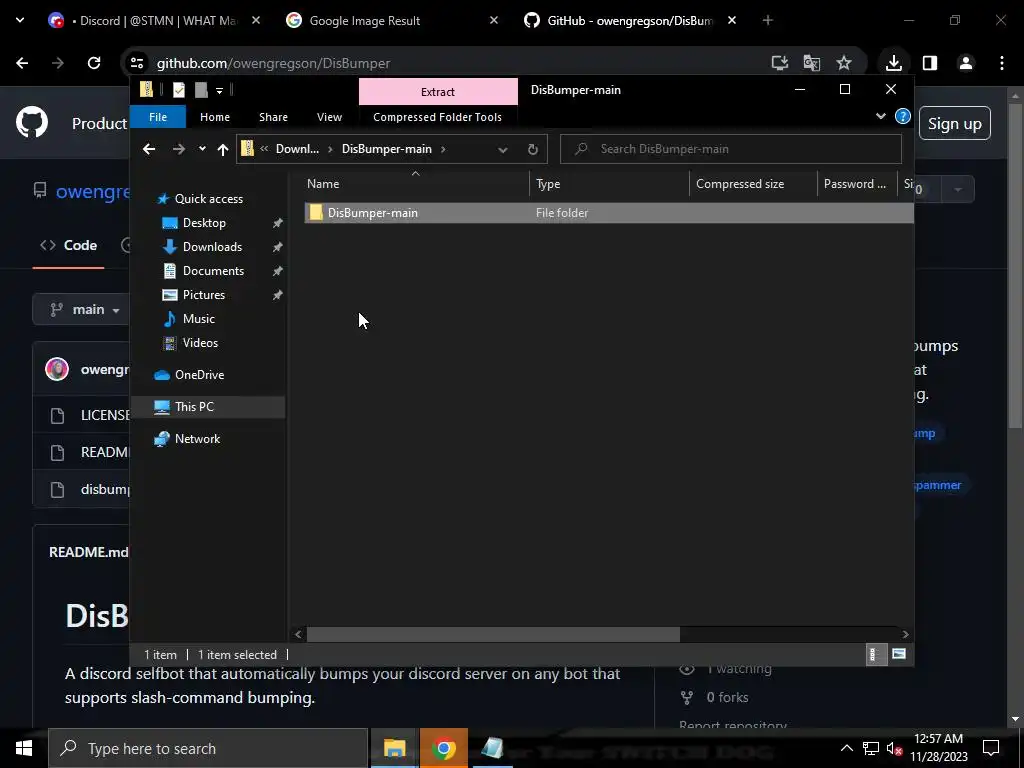Switch to Details view icon in status bar
1024x768 pixels.
(x=874, y=654)
